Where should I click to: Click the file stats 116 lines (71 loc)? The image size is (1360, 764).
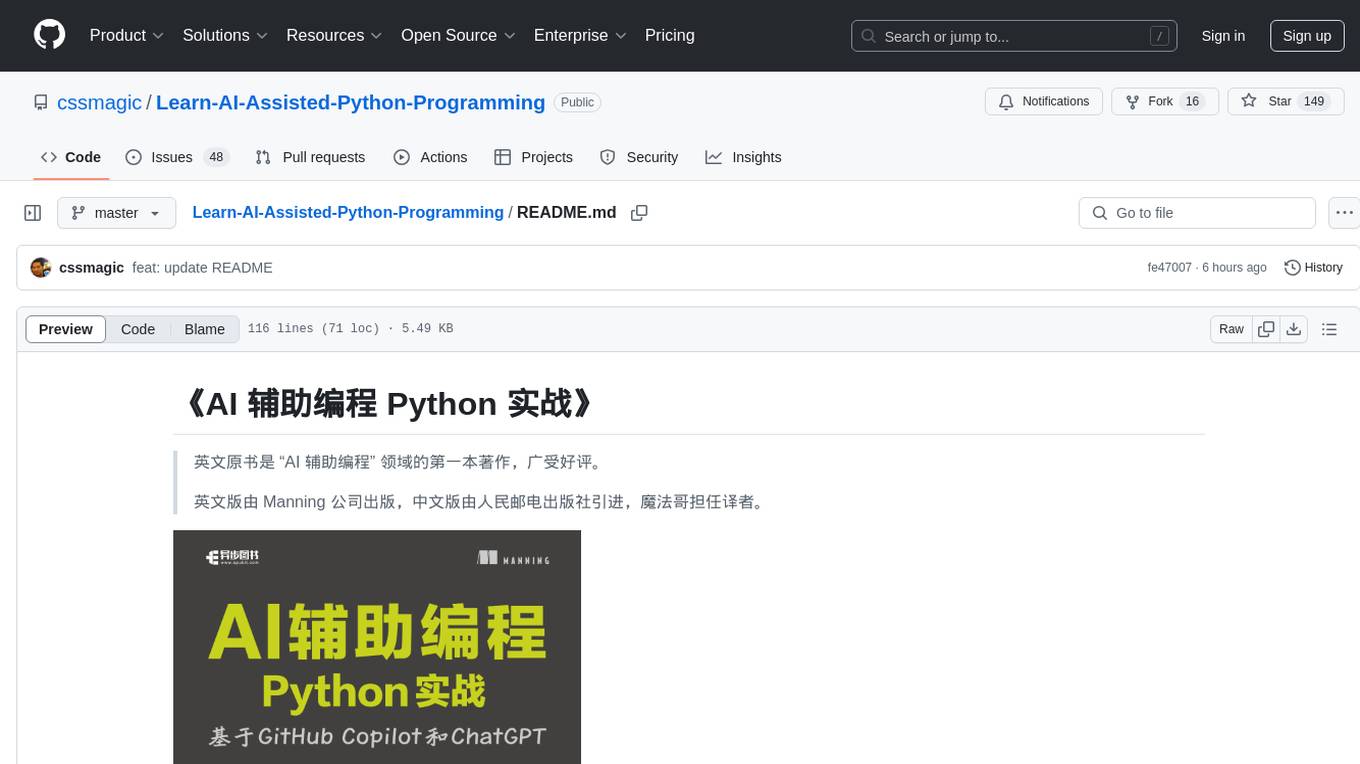[x=313, y=329]
